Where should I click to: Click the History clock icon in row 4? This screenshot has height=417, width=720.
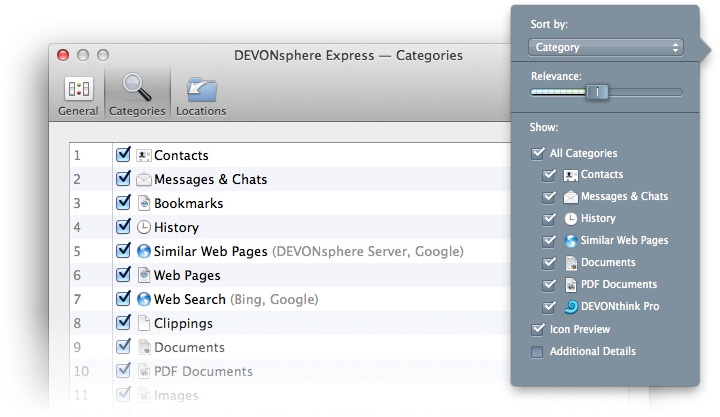point(143,228)
